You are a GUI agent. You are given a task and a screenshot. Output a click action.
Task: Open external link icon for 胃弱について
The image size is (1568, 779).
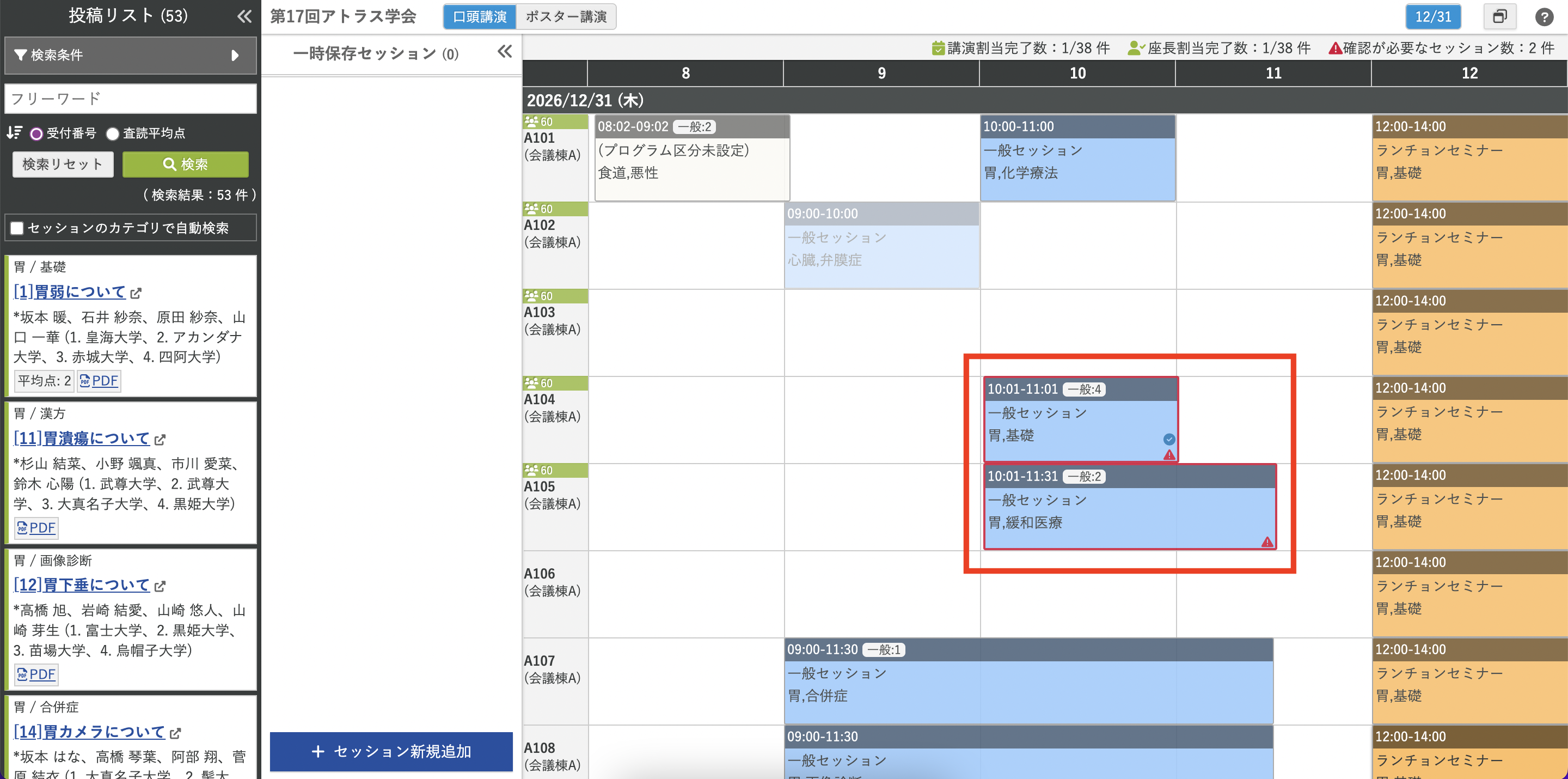click(136, 294)
